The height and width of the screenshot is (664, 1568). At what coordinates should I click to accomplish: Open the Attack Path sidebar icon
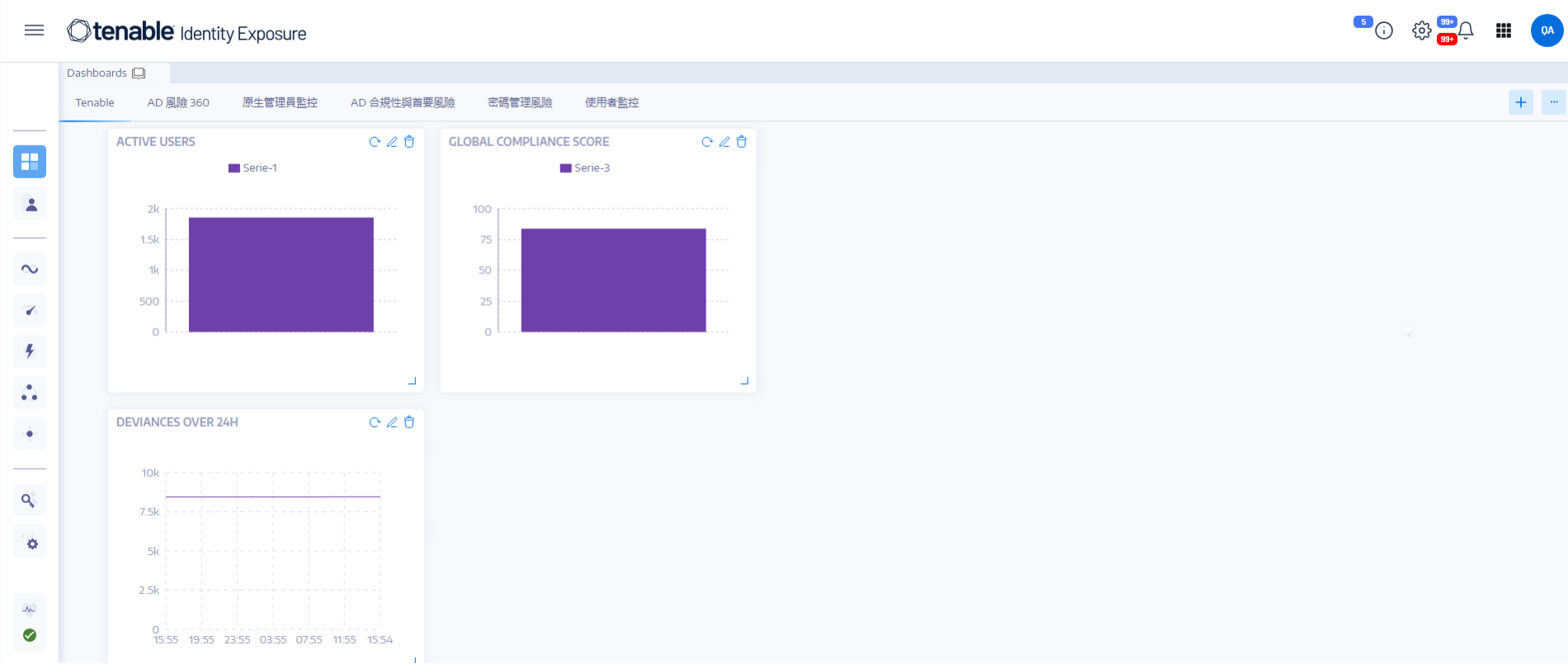tap(30, 434)
